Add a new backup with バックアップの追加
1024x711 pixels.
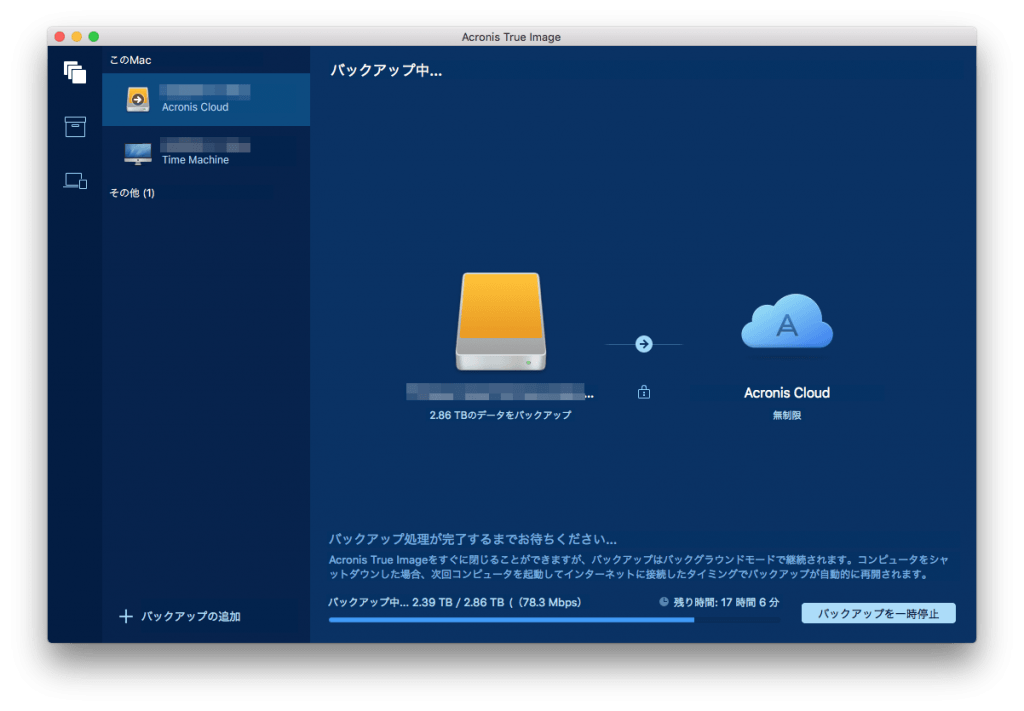pos(180,616)
